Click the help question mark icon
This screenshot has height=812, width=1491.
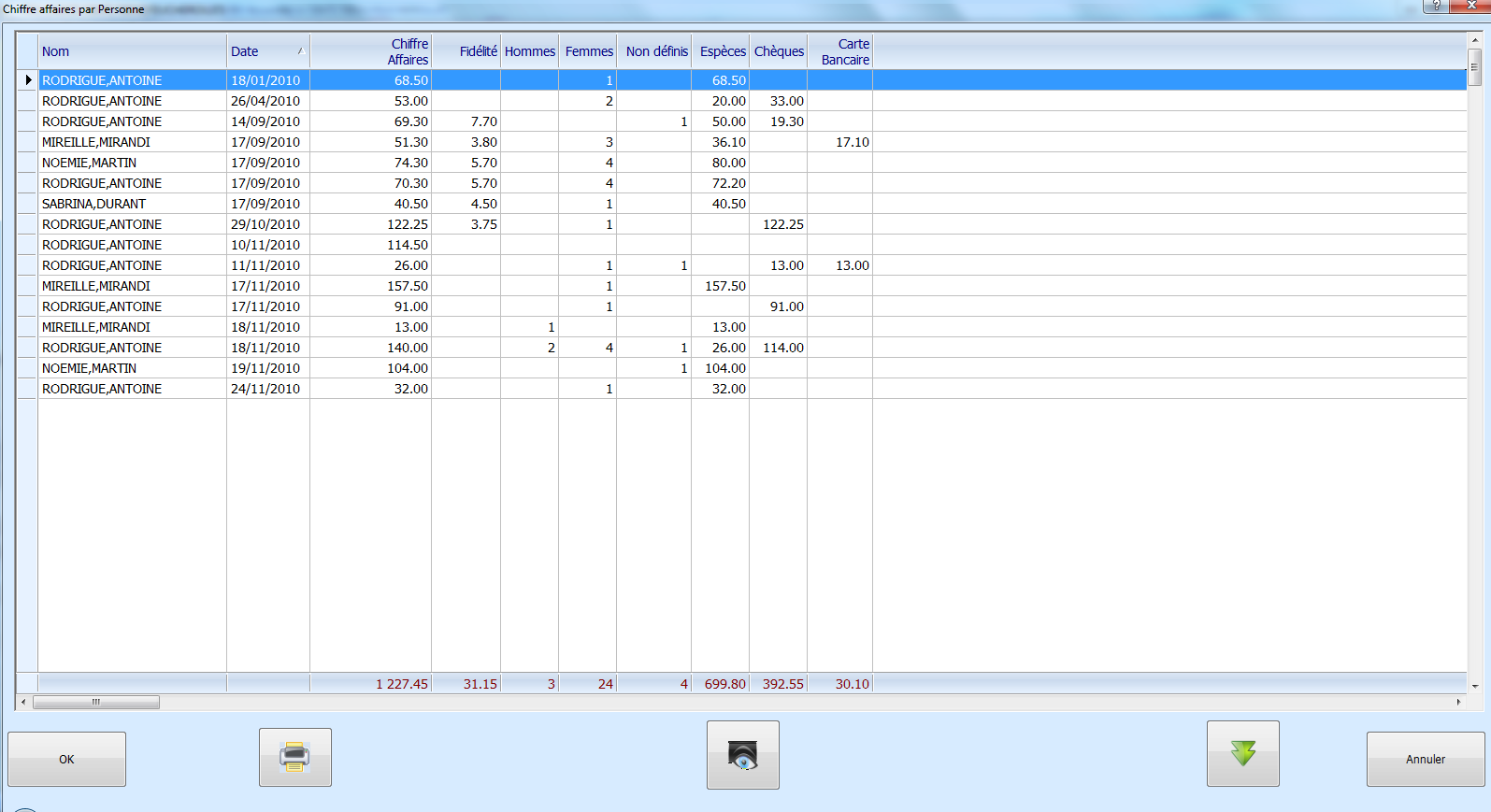coord(1436,6)
